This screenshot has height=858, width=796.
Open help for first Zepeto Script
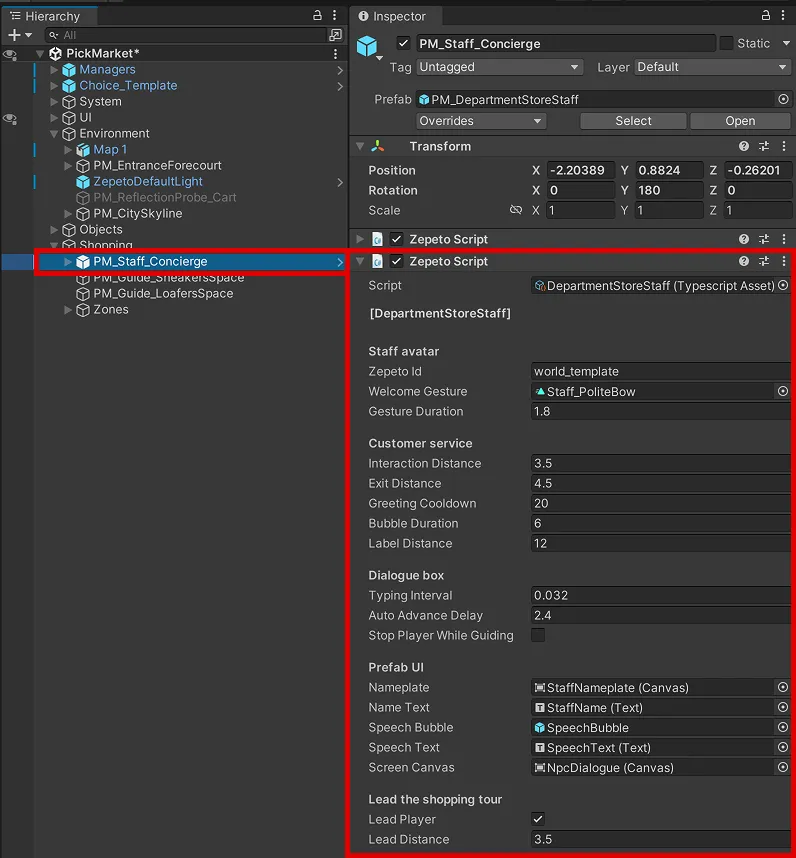tap(743, 239)
